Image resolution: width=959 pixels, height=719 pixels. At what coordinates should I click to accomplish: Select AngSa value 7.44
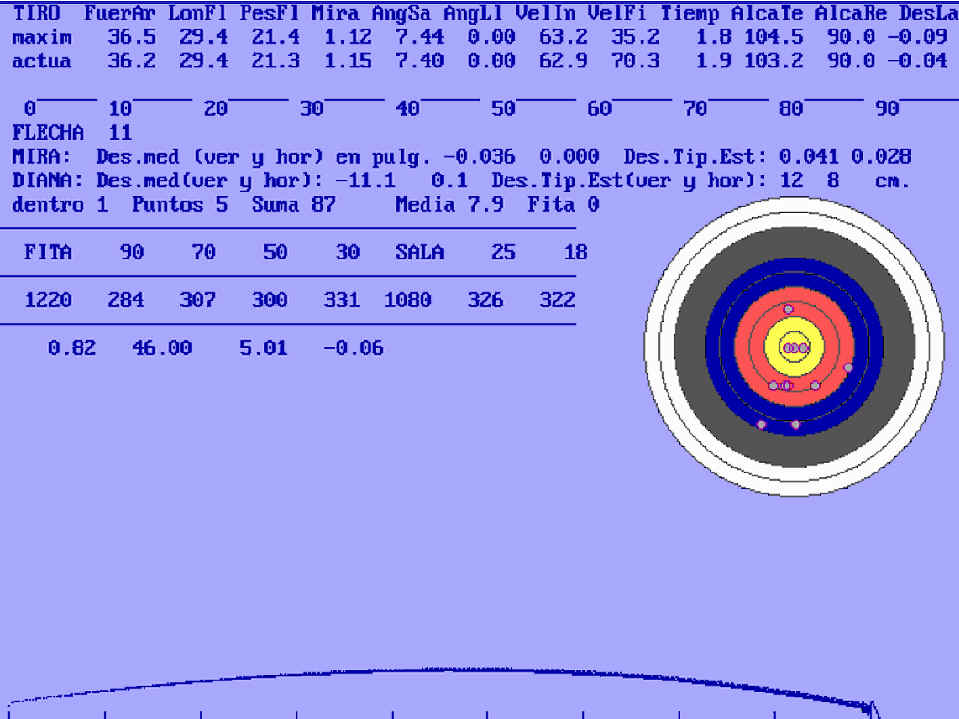420,37
